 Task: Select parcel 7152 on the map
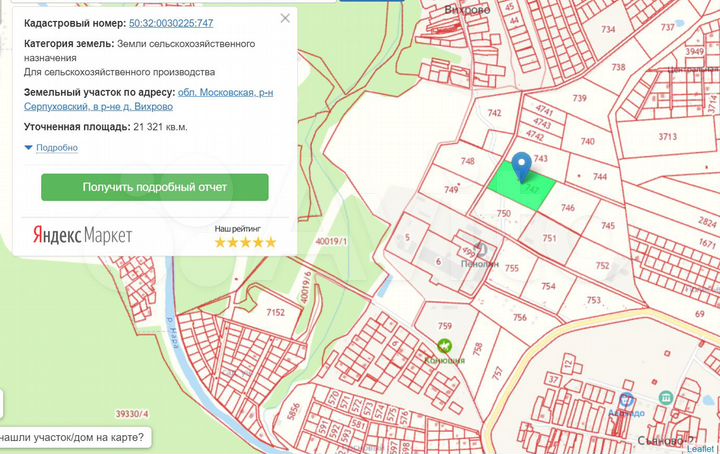click(x=275, y=313)
